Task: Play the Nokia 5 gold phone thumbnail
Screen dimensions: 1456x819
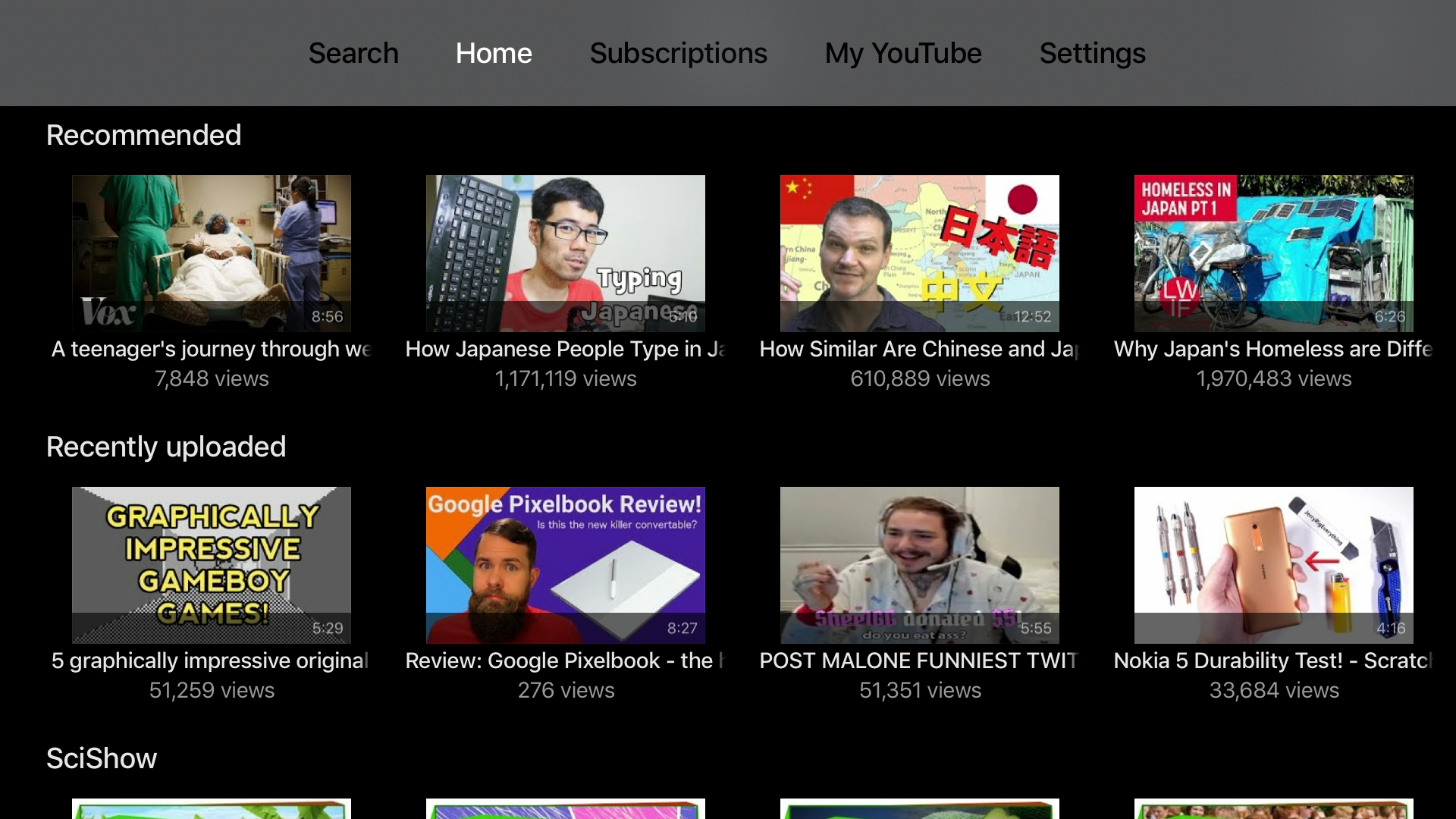Action: tap(1274, 565)
